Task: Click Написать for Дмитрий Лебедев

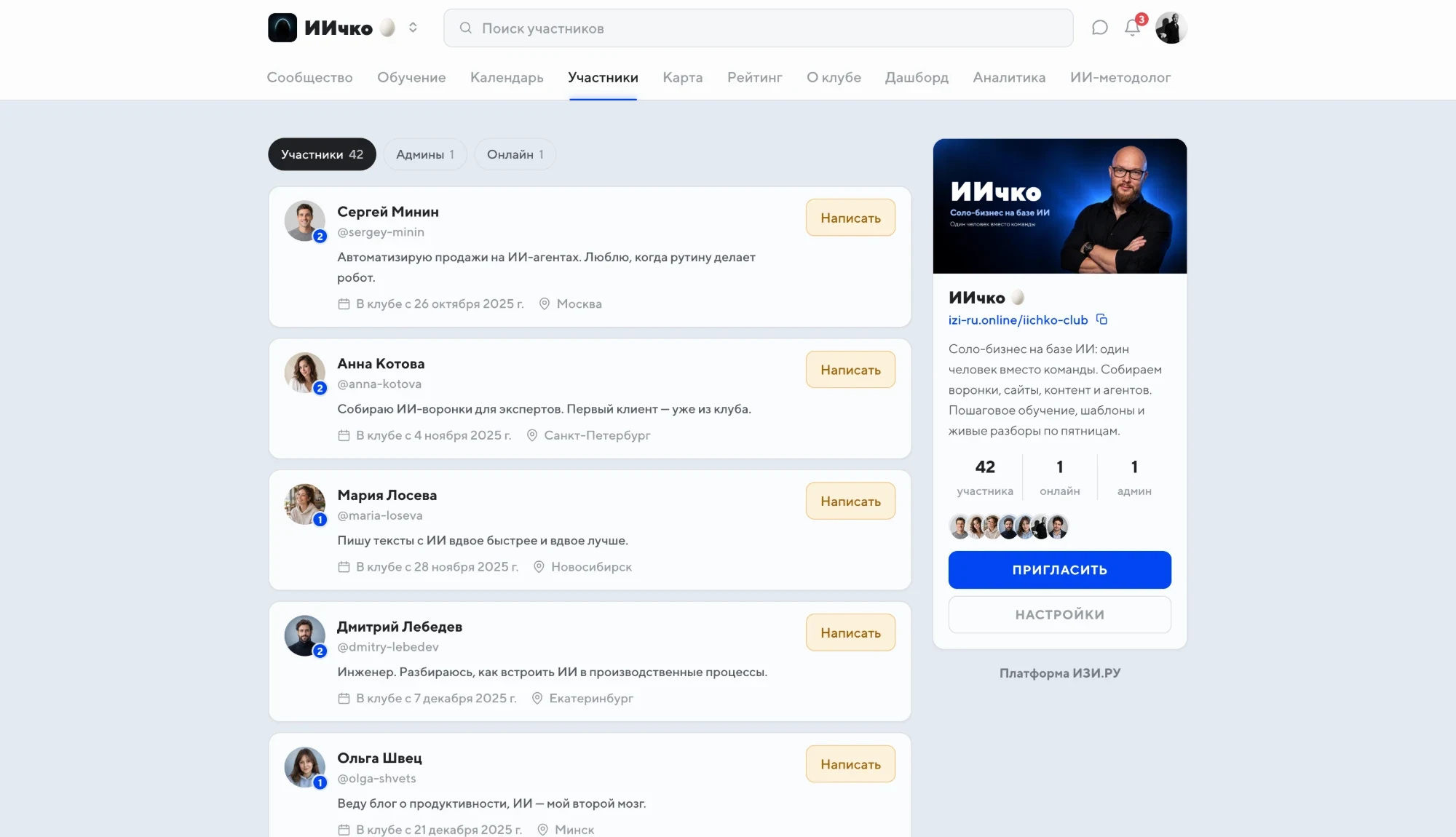Action: click(850, 632)
